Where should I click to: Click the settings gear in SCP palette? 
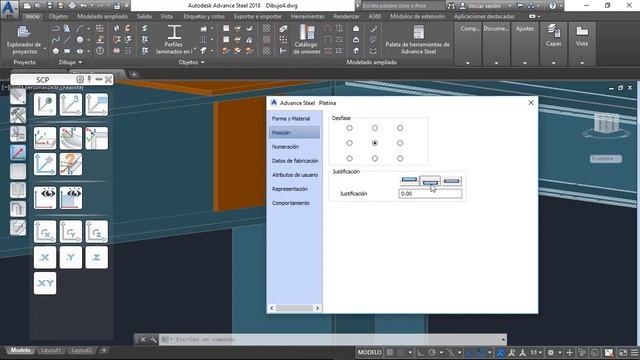pos(80,80)
